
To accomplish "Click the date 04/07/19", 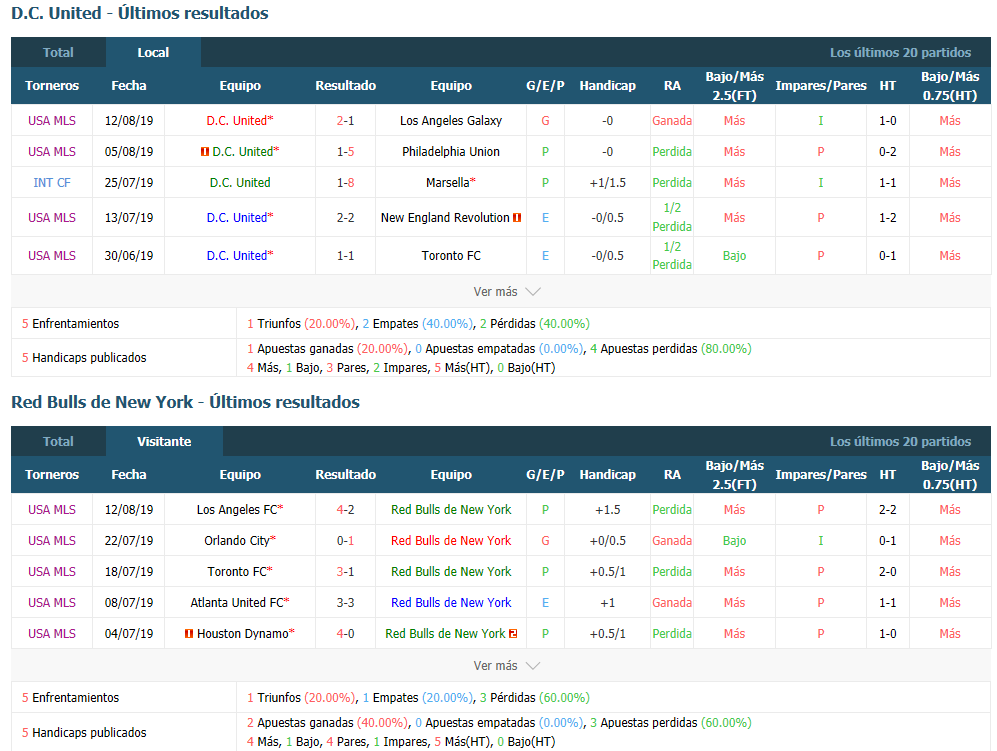I will [x=129, y=634].
